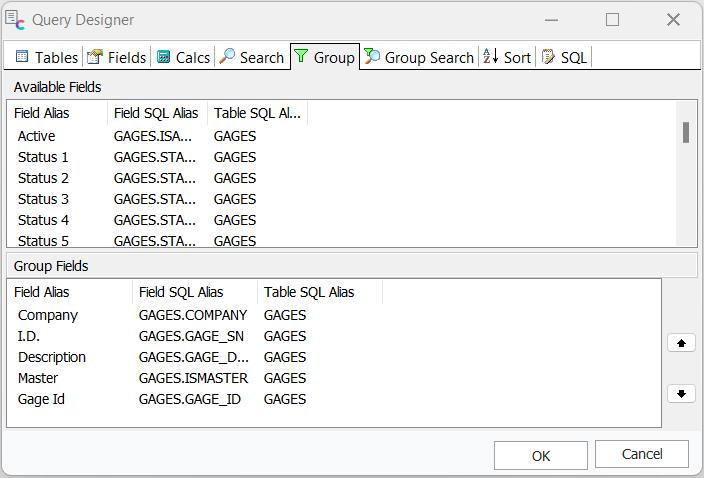Open the Tables tab
This screenshot has height=478, width=704.
click(47, 57)
